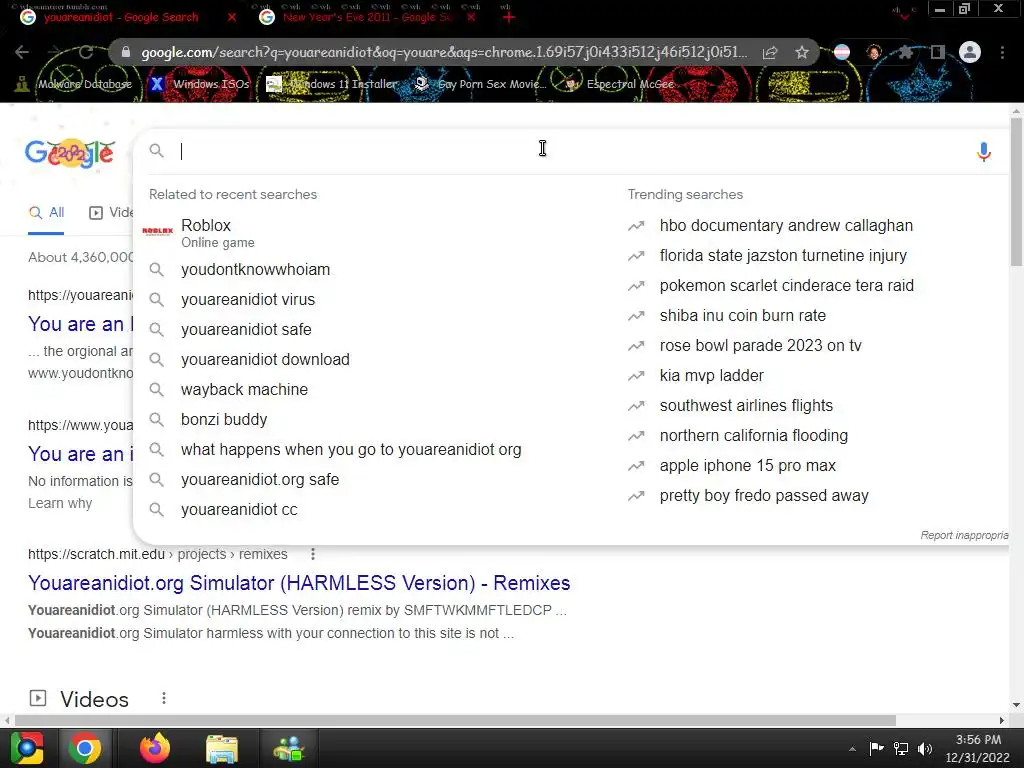The width and height of the screenshot is (1024, 768).
Task: Select trending pretty boy fredo passed away
Action: click(763, 496)
